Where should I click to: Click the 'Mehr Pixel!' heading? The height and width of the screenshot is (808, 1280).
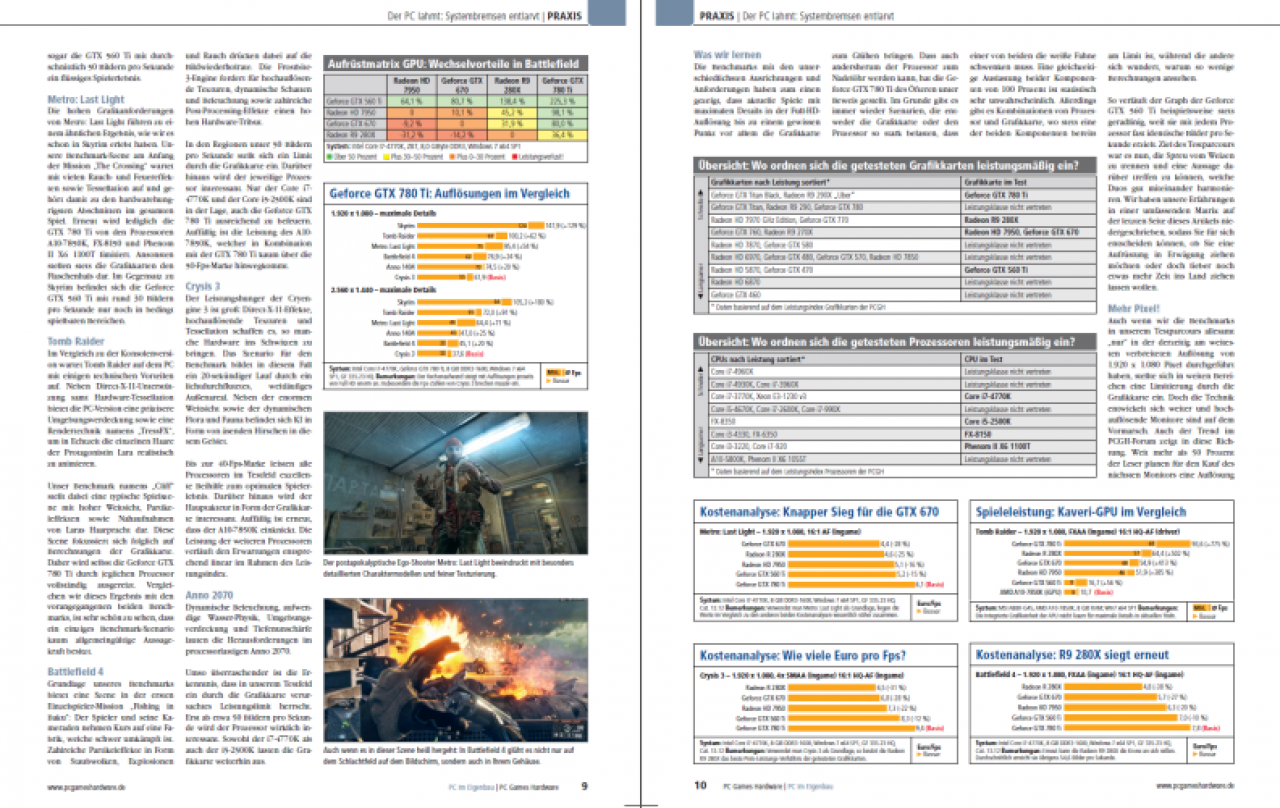click(1135, 308)
